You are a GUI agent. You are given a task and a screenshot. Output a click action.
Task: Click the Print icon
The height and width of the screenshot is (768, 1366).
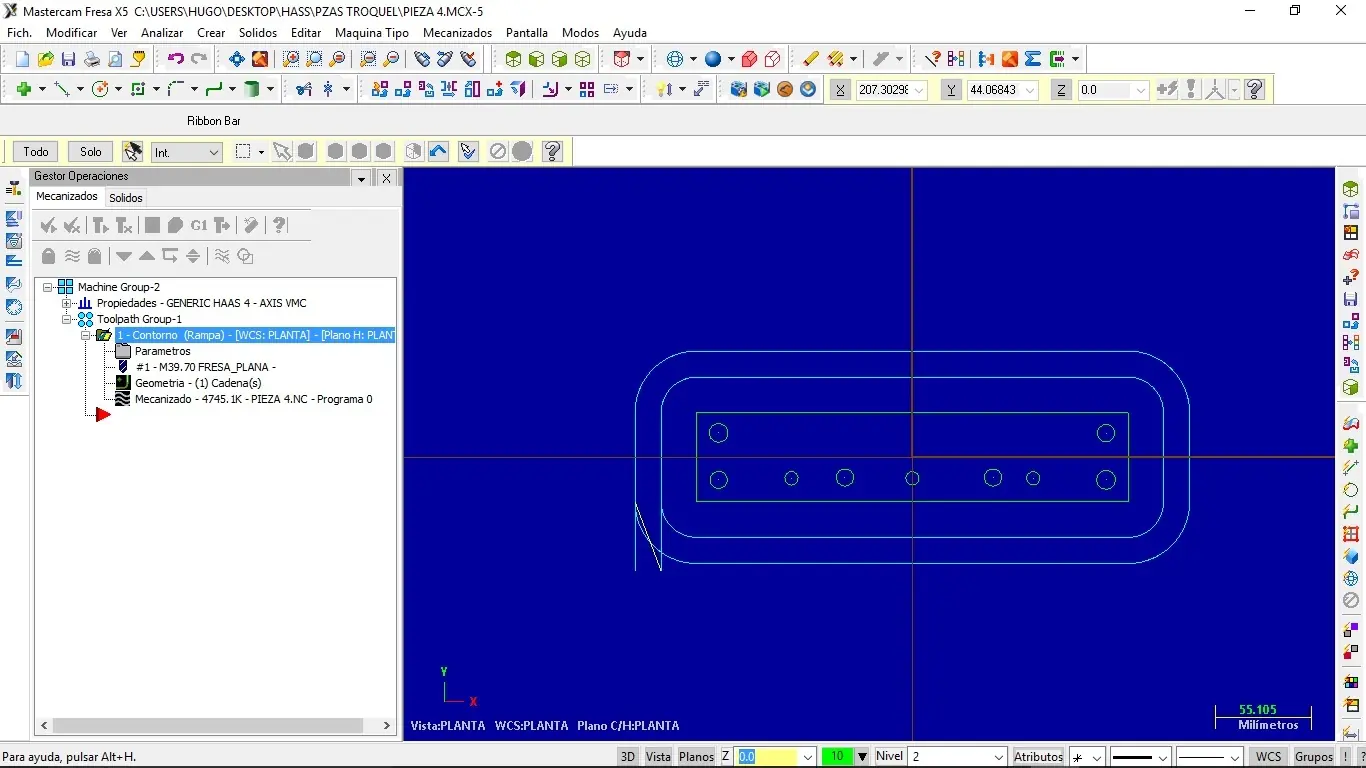(x=92, y=60)
